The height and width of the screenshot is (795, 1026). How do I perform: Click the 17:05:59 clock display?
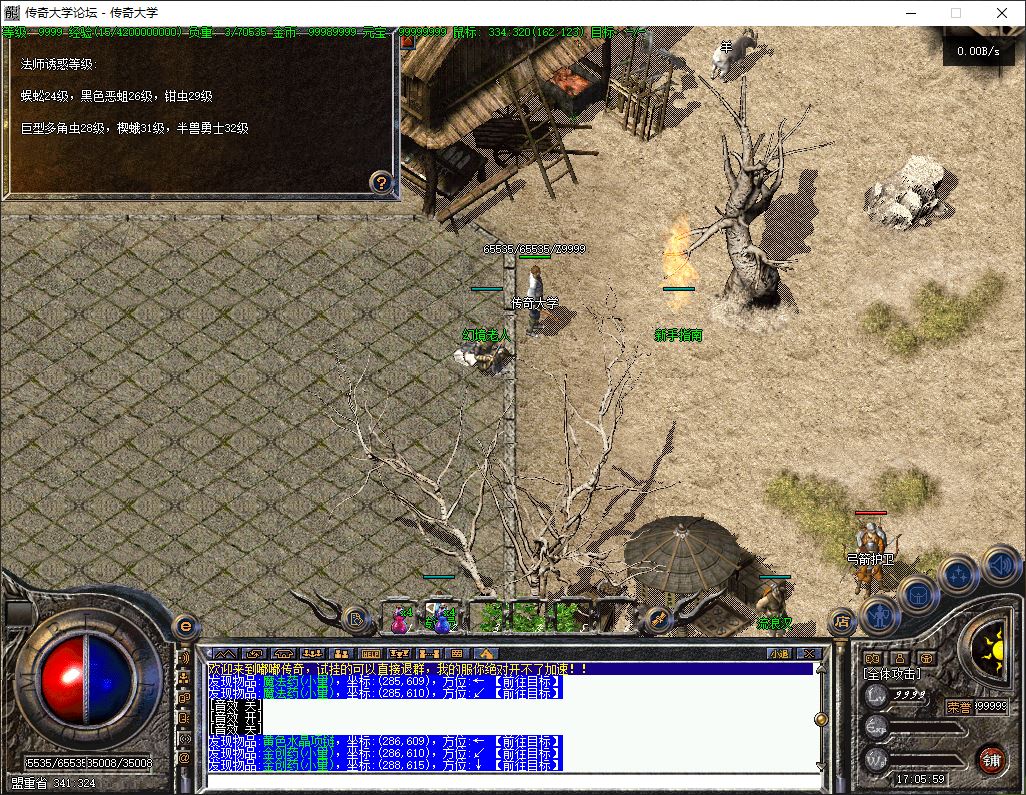[x=920, y=779]
